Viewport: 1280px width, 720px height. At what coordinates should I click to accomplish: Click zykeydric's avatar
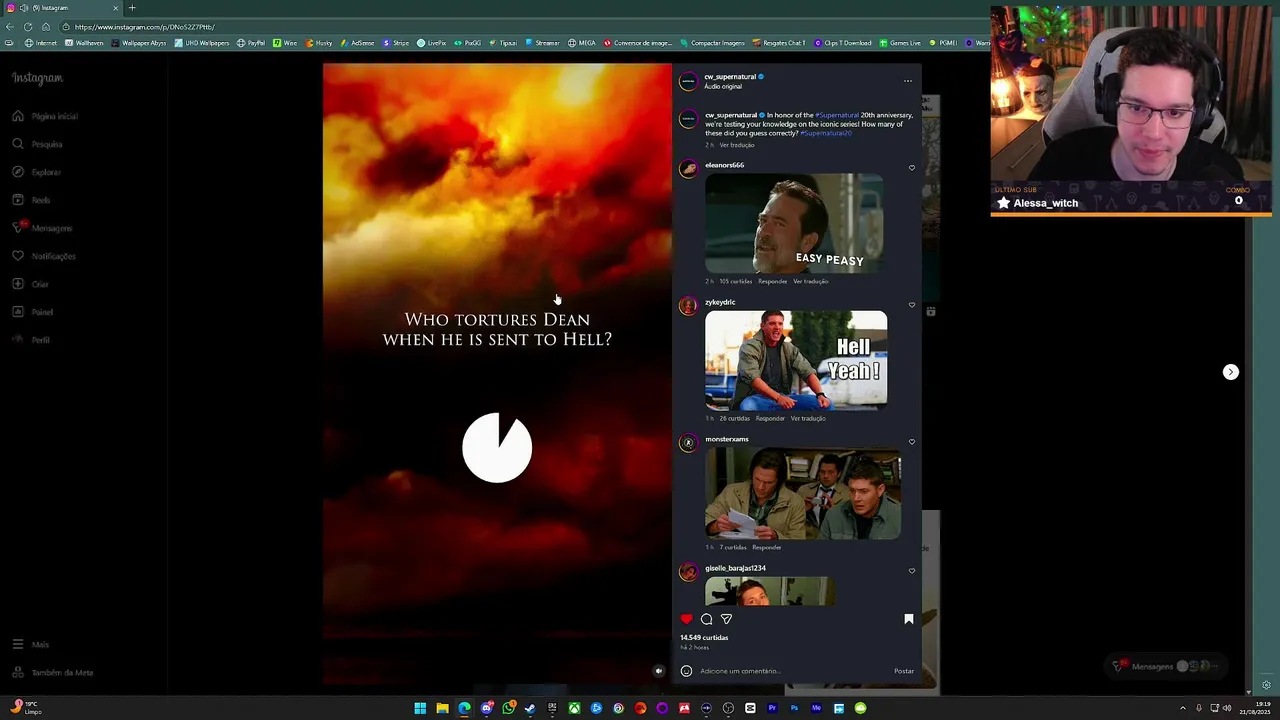(688, 306)
